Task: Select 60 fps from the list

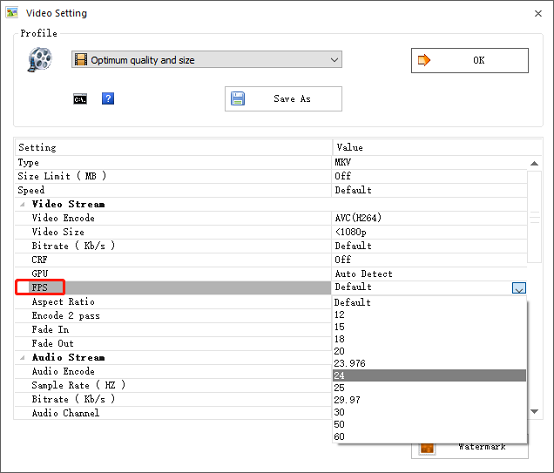Action: coord(429,437)
